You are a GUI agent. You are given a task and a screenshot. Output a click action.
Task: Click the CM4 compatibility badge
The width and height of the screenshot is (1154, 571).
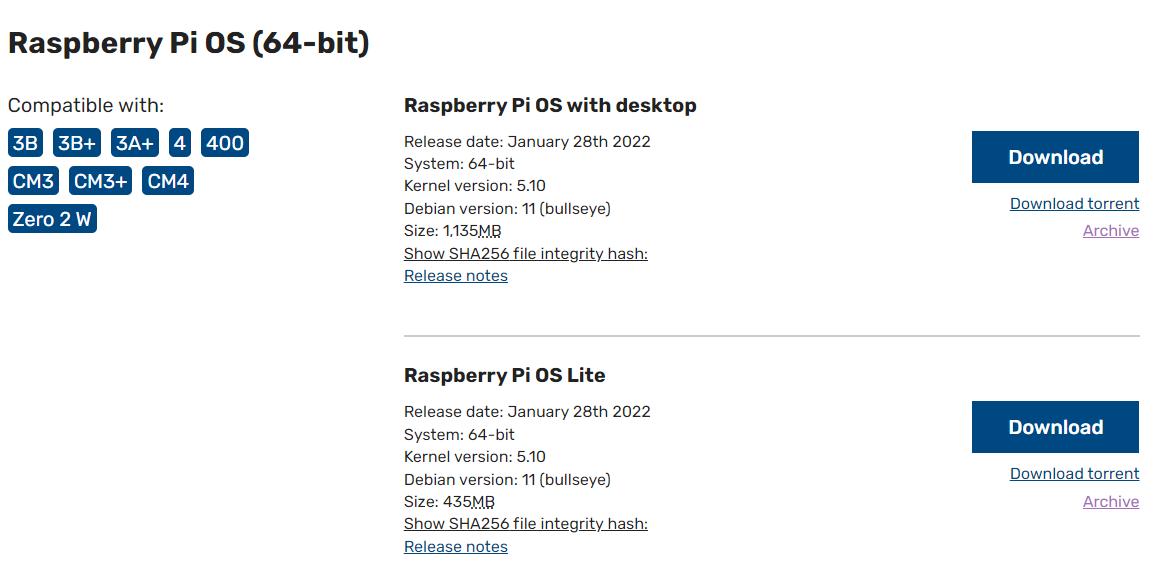point(168,181)
